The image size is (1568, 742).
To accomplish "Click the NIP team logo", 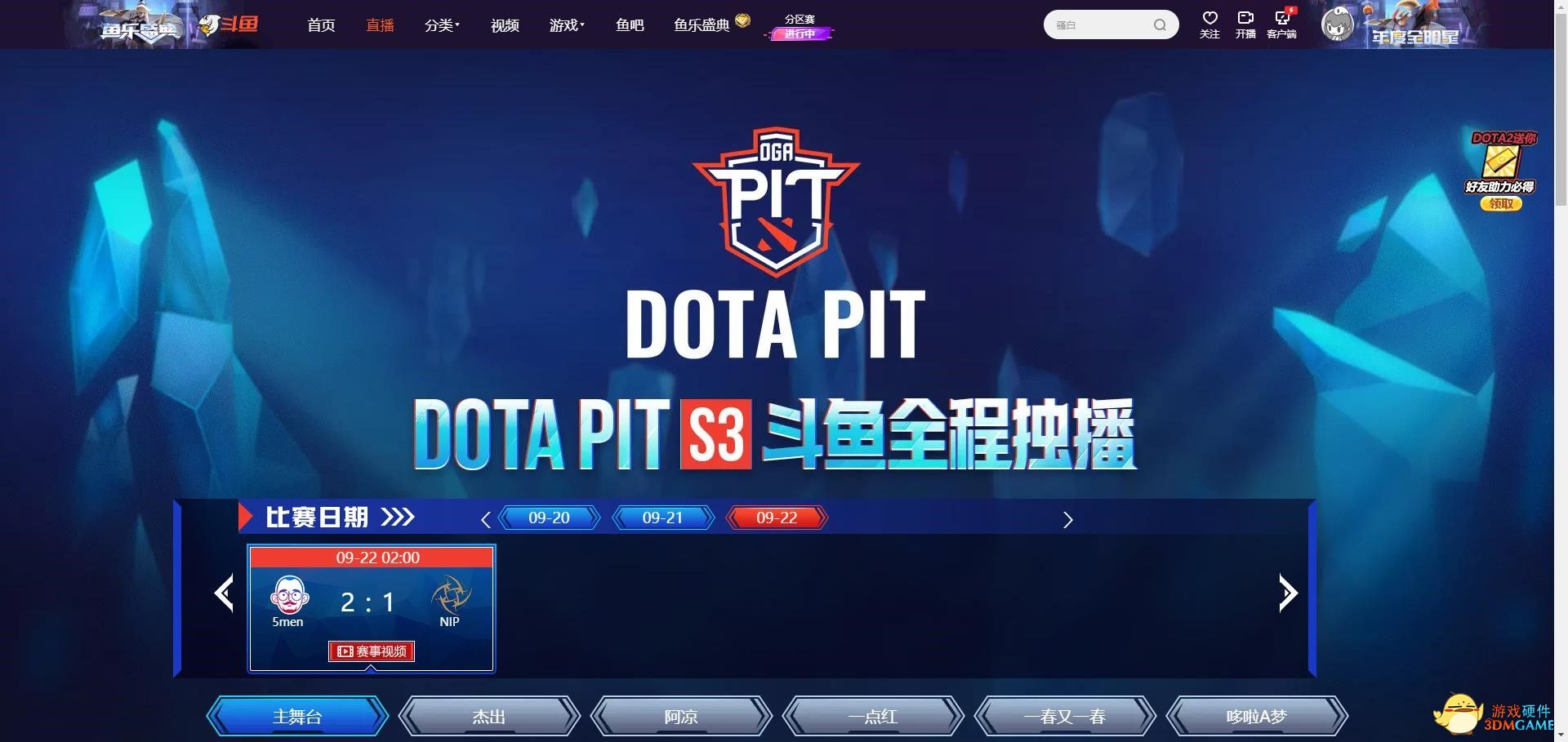I will coord(450,595).
